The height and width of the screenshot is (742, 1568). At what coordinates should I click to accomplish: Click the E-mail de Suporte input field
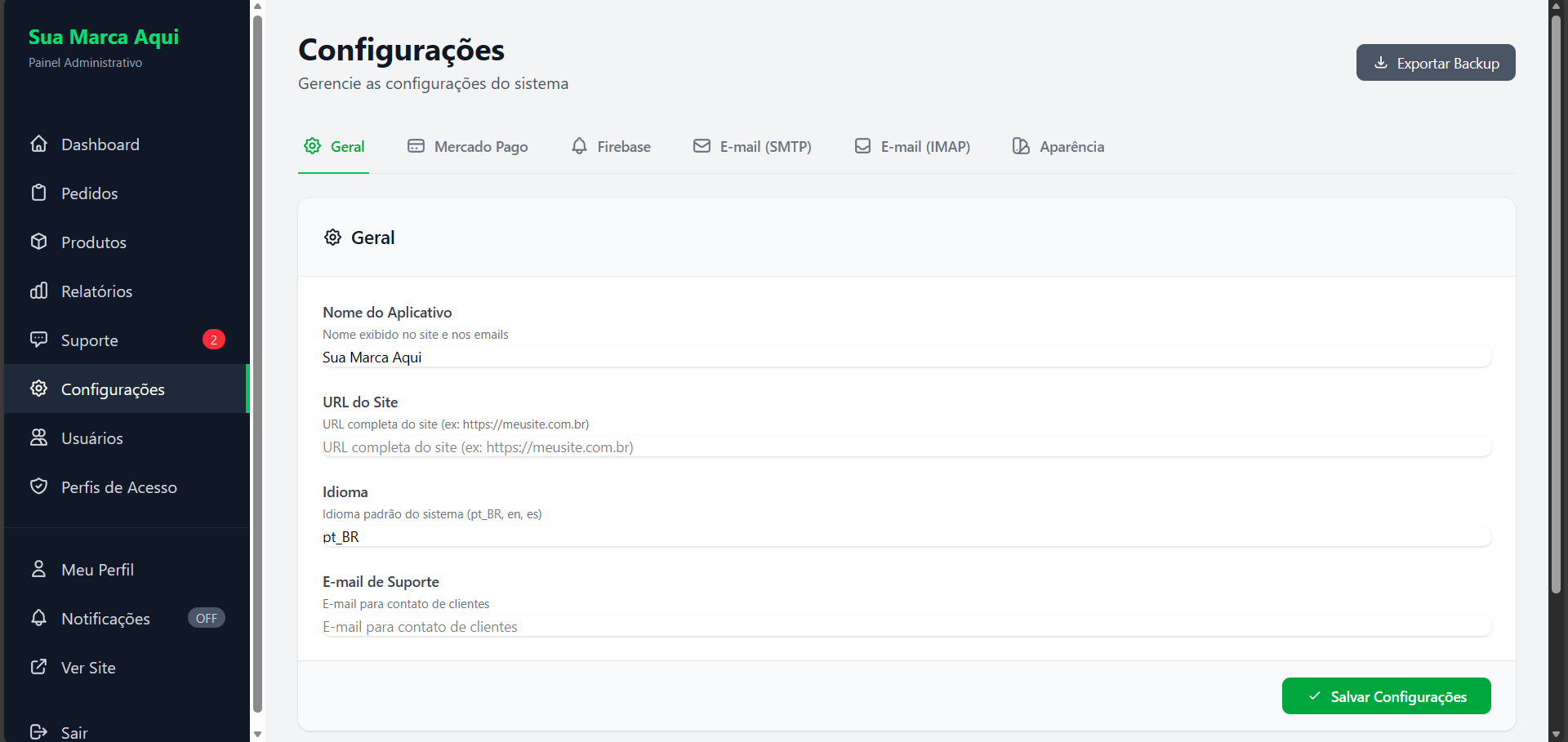click(x=906, y=627)
